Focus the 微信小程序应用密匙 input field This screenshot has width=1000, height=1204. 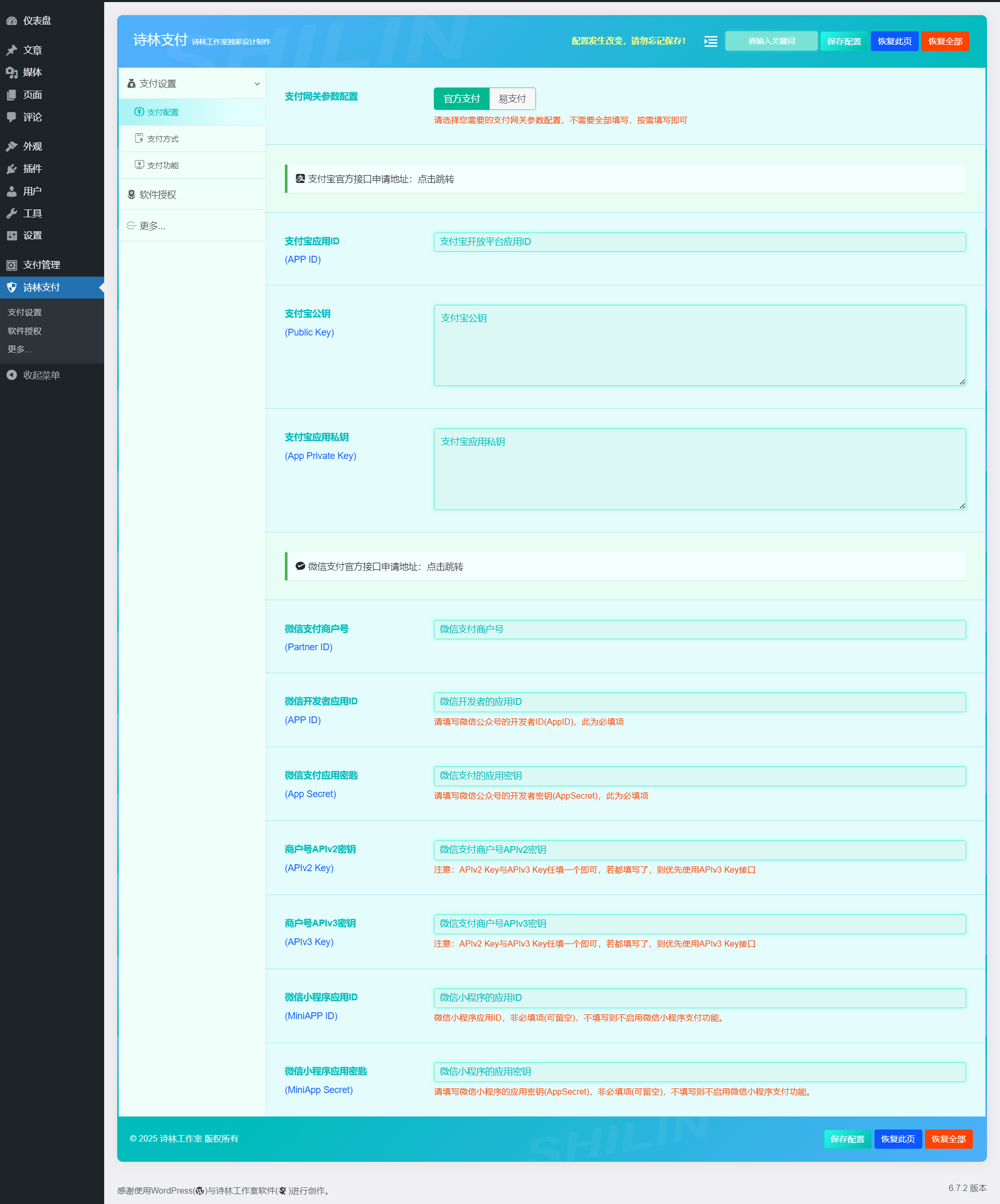[699, 1072]
